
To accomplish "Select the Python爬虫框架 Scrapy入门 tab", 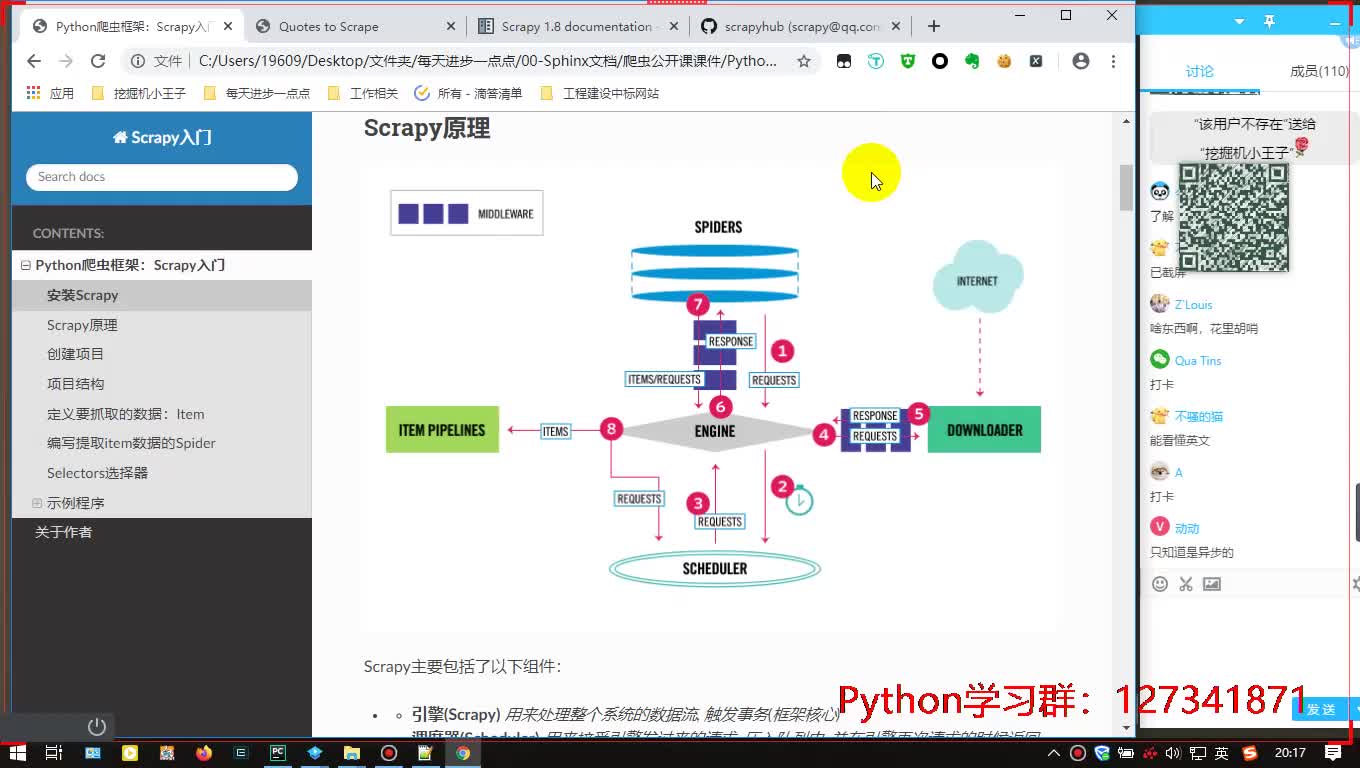I will click(132, 27).
